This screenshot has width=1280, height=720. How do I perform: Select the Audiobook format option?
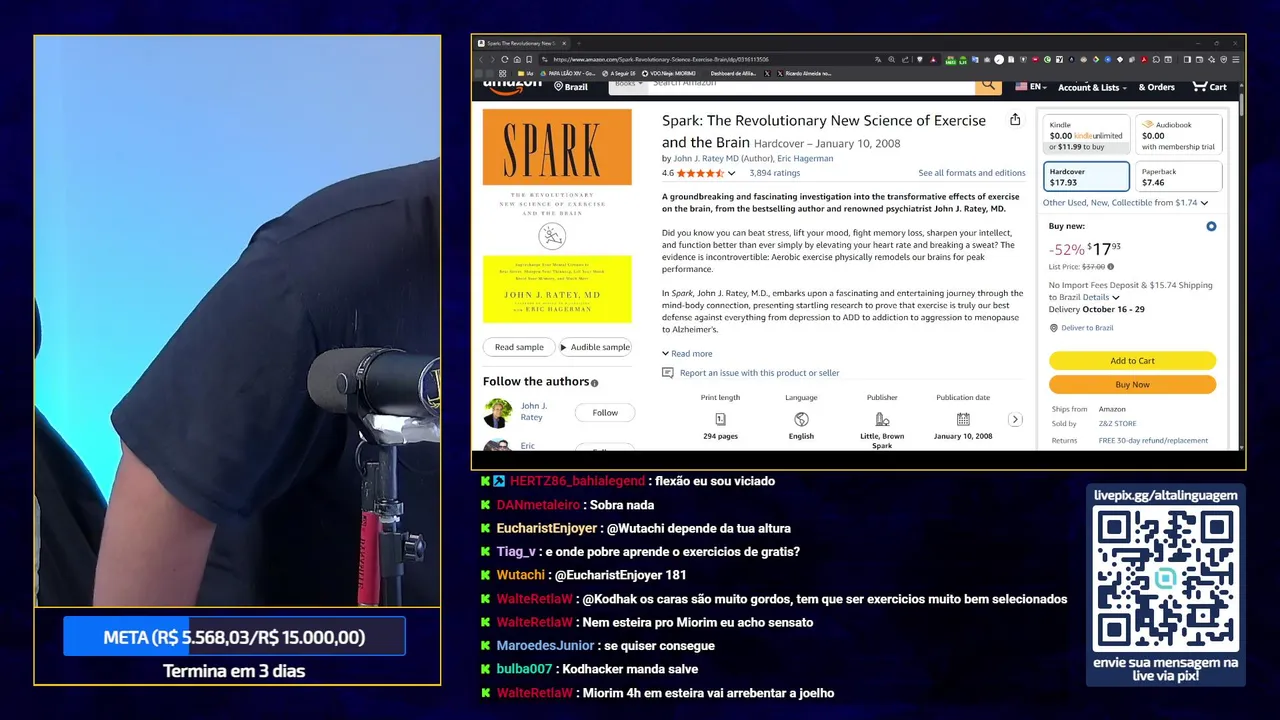coord(1179,135)
